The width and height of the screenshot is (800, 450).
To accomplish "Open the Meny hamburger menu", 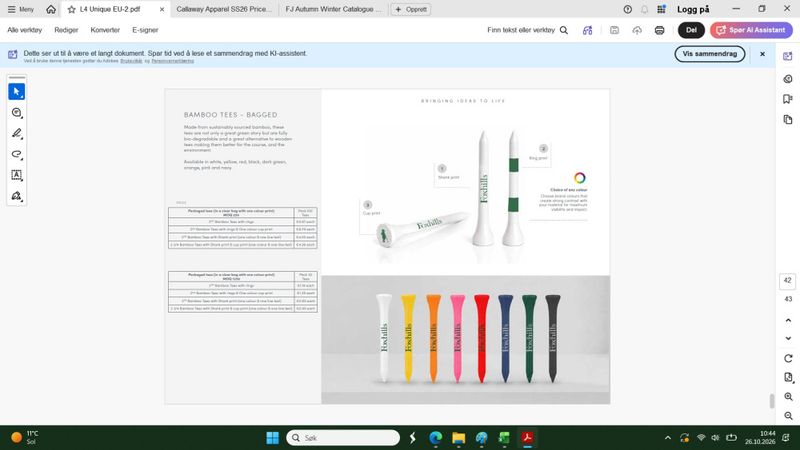I will 20,9.
